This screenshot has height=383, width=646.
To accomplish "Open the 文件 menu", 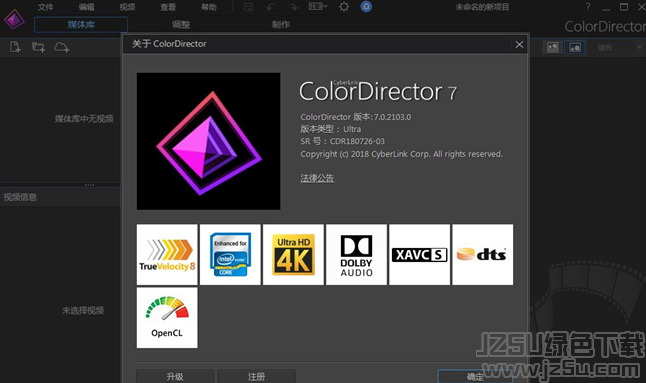I will (46, 7).
